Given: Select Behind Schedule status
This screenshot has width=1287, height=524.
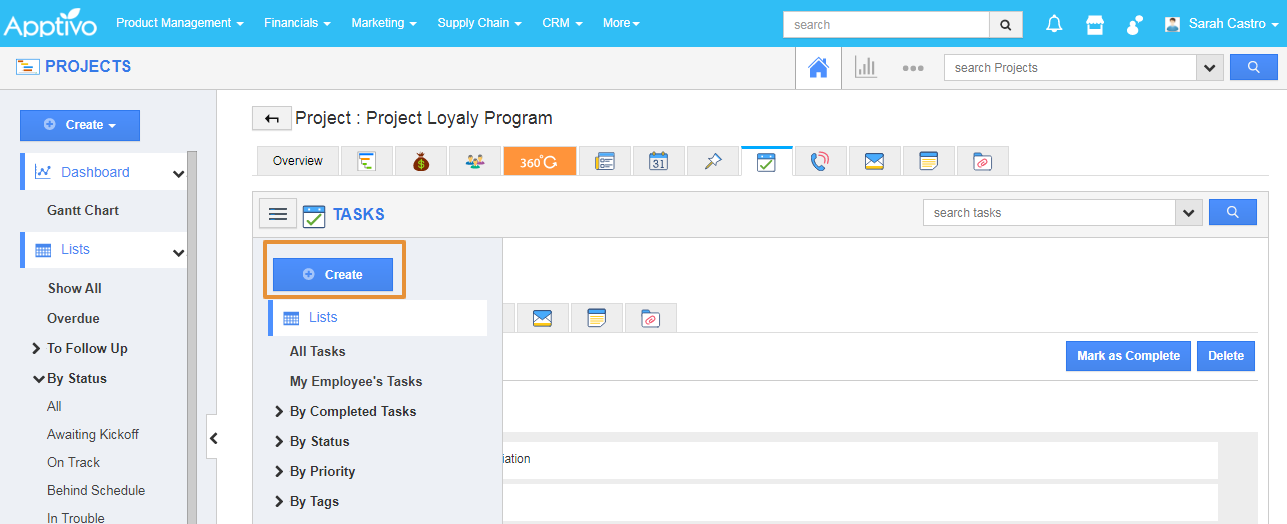Looking at the screenshot, I should [96, 490].
